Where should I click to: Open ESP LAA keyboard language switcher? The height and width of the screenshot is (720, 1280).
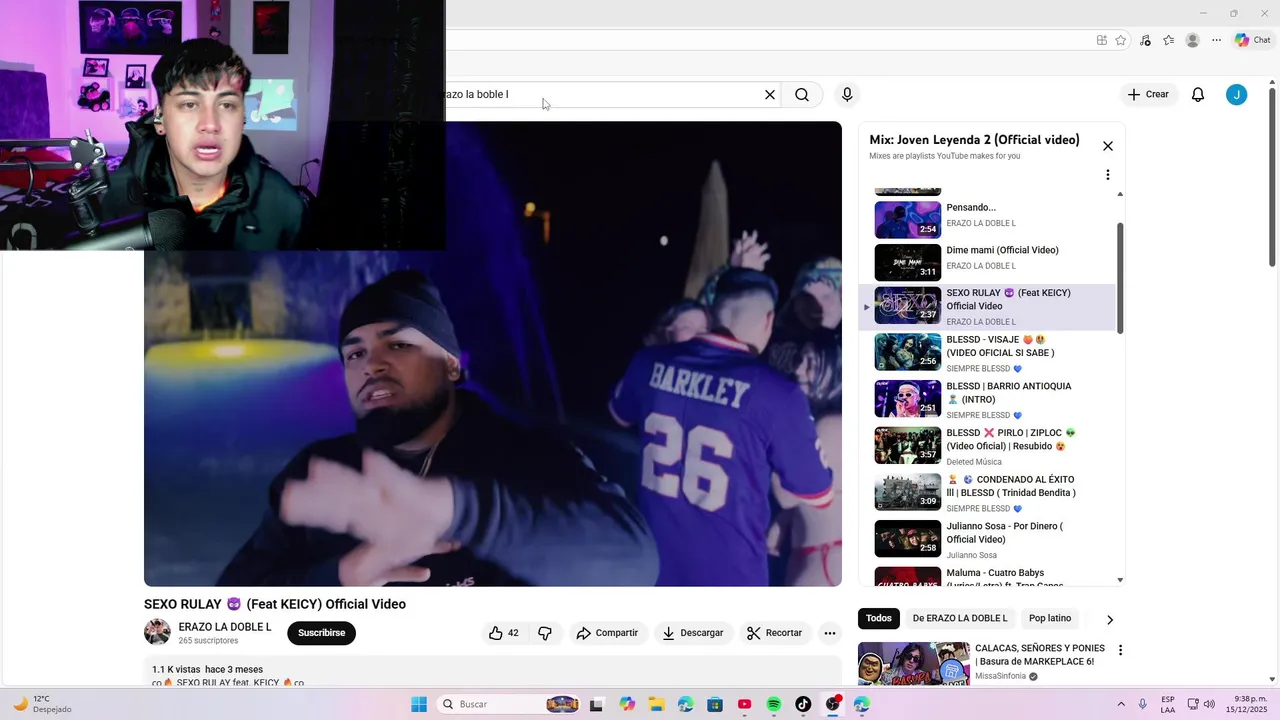point(1168,704)
